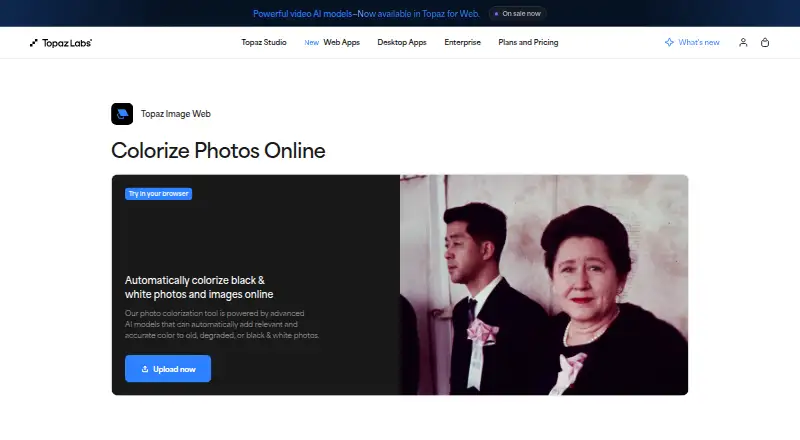This screenshot has height=440, width=800.
Task: Open the shopping bag cart icon
Action: click(765, 42)
